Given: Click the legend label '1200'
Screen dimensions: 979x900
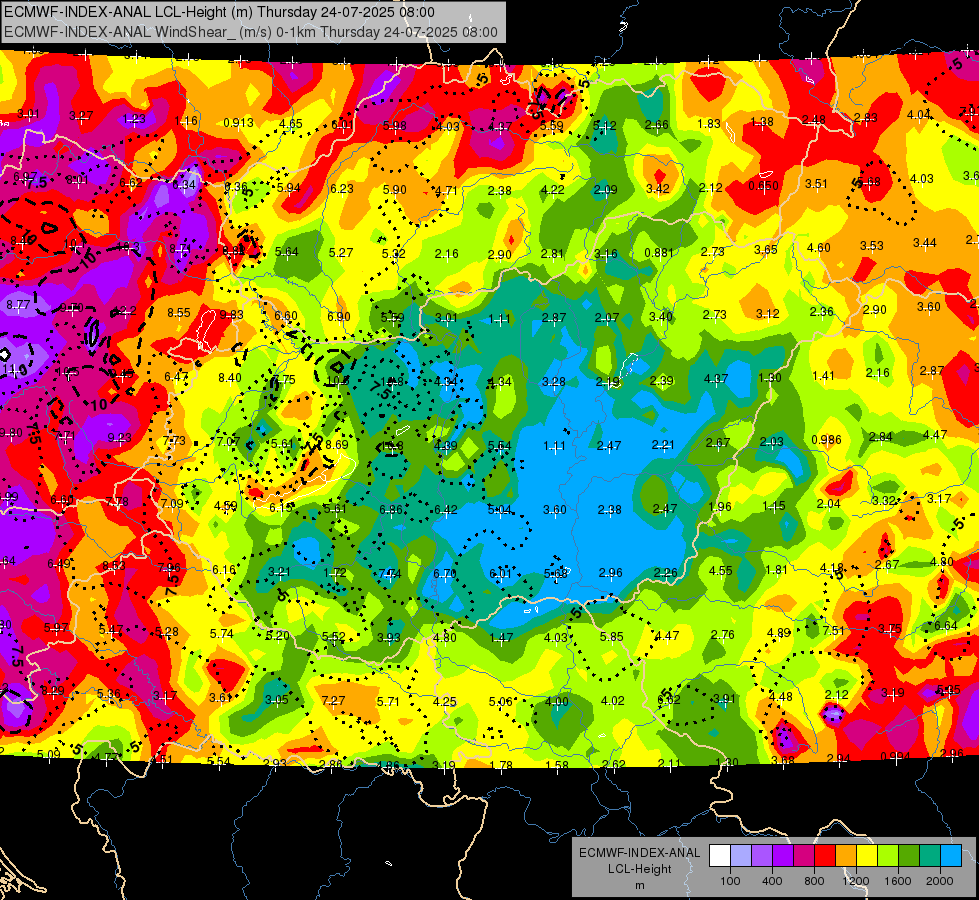Looking at the screenshot, I should 855,881.
